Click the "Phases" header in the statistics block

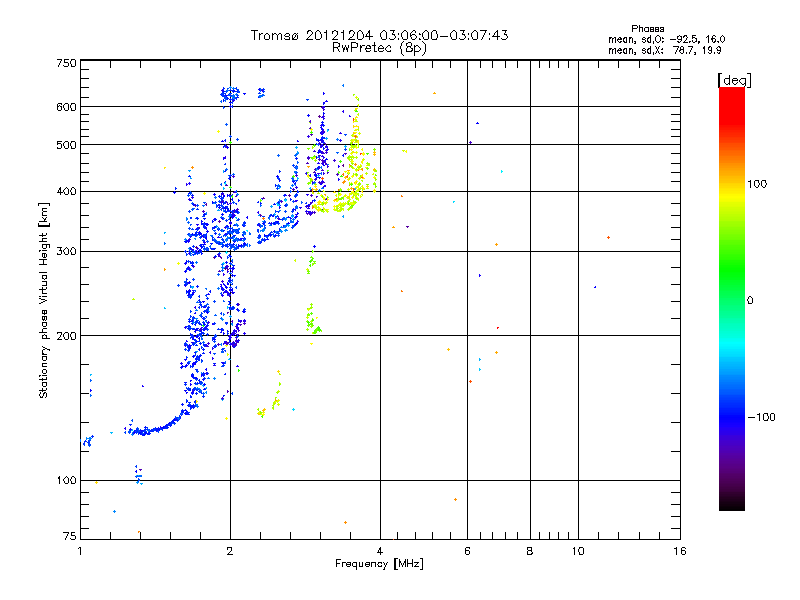tap(647, 29)
